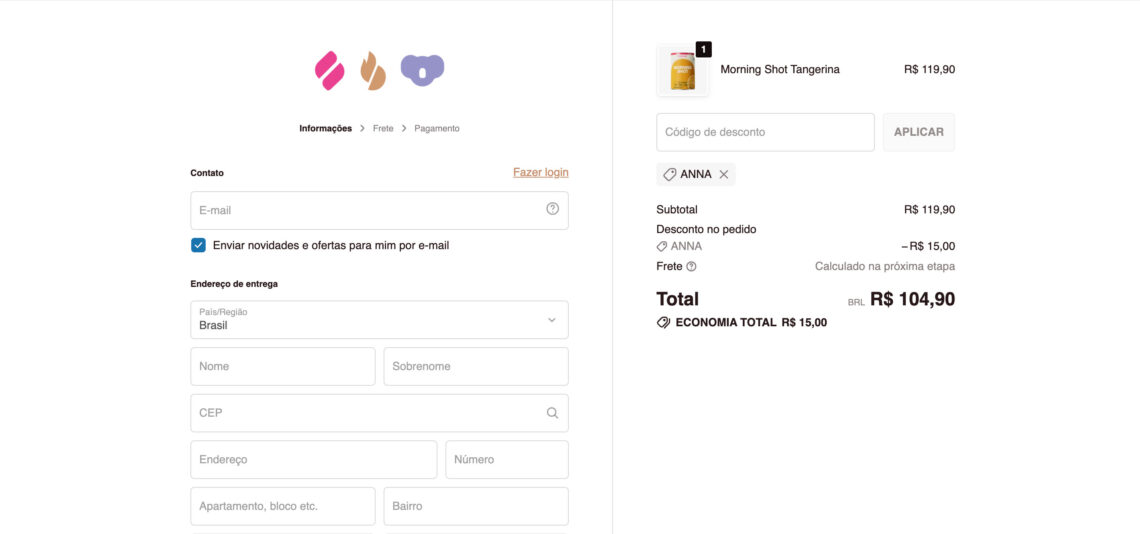
Task: Focus the Bairro input field
Action: (x=476, y=506)
